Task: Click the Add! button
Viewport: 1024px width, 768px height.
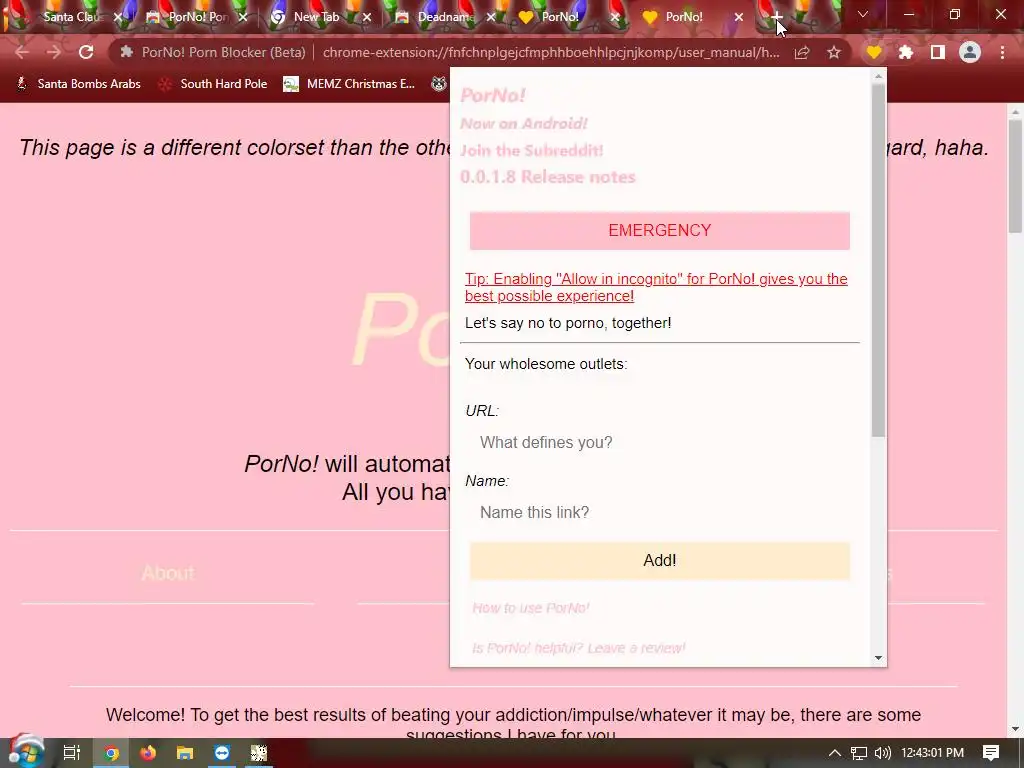Action: tap(660, 560)
